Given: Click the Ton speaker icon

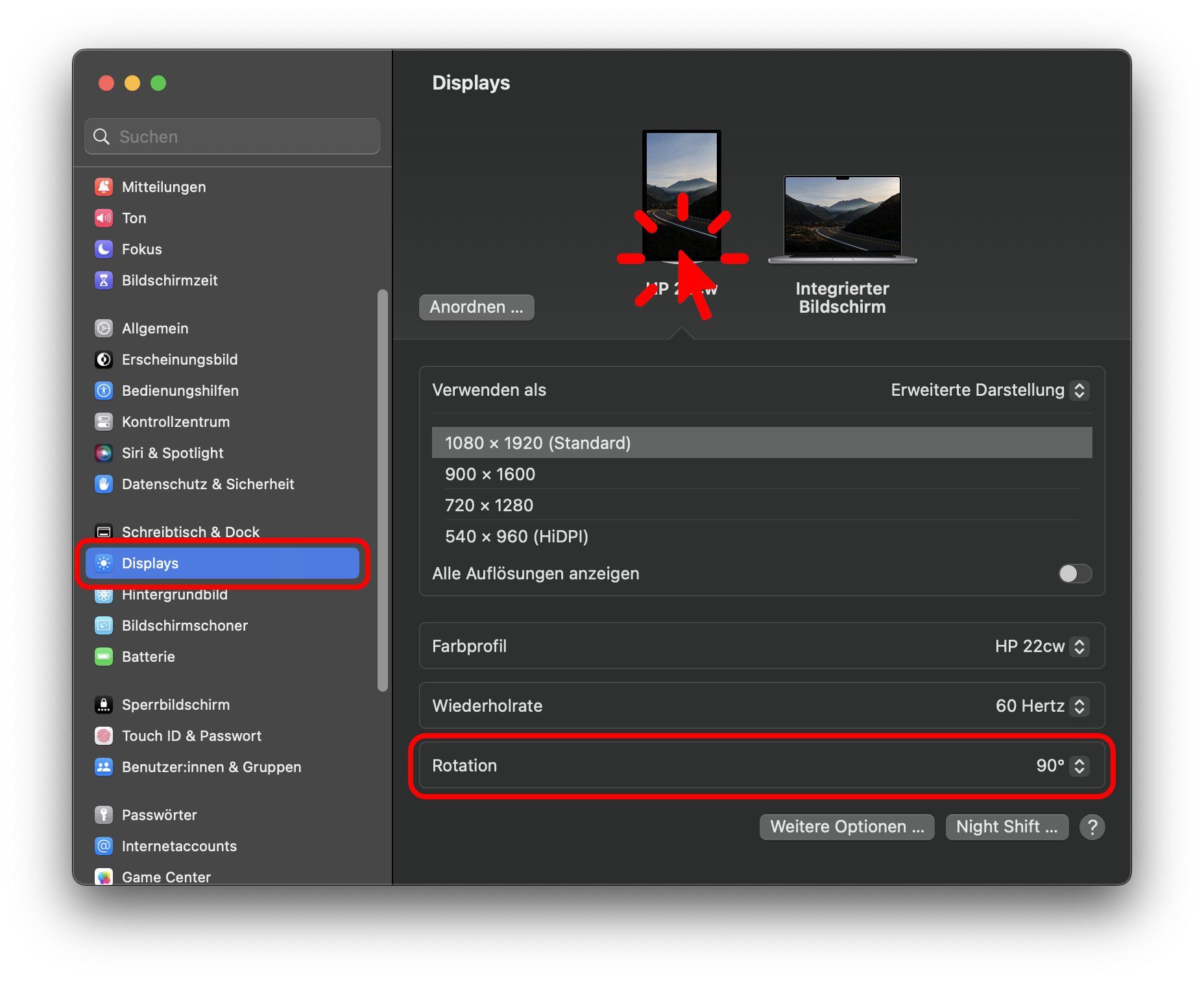Looking at the screenshot, I should (104, 218).
